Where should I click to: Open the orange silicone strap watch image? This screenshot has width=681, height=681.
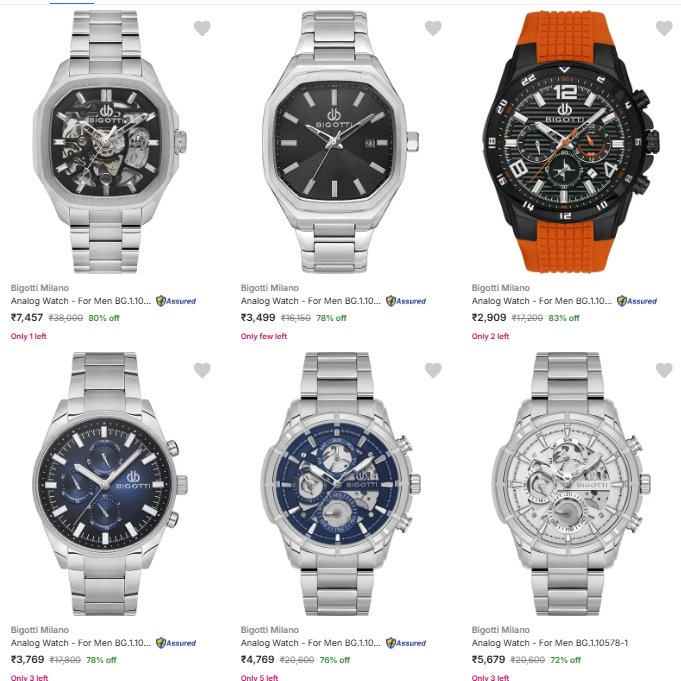pos(569,142)
